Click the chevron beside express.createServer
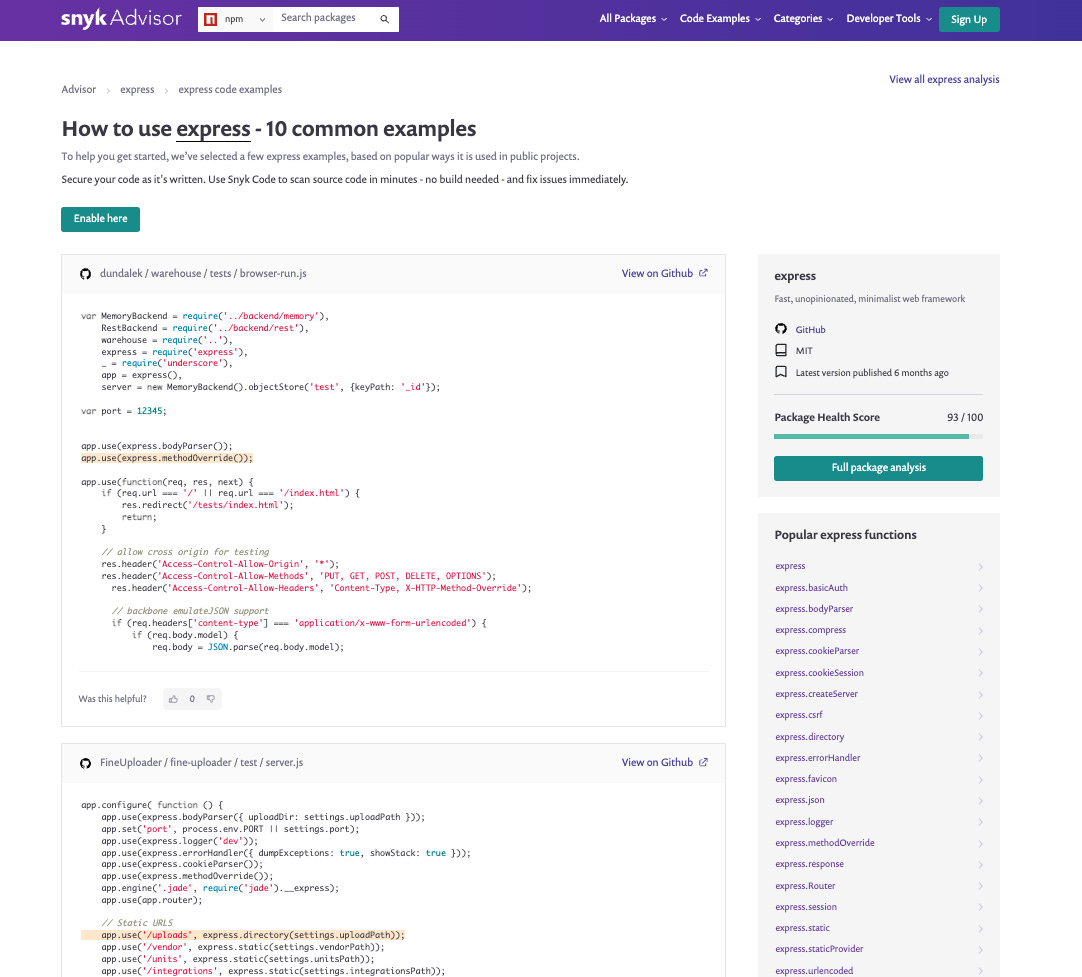1082x977 pixels. pos(981,694)
